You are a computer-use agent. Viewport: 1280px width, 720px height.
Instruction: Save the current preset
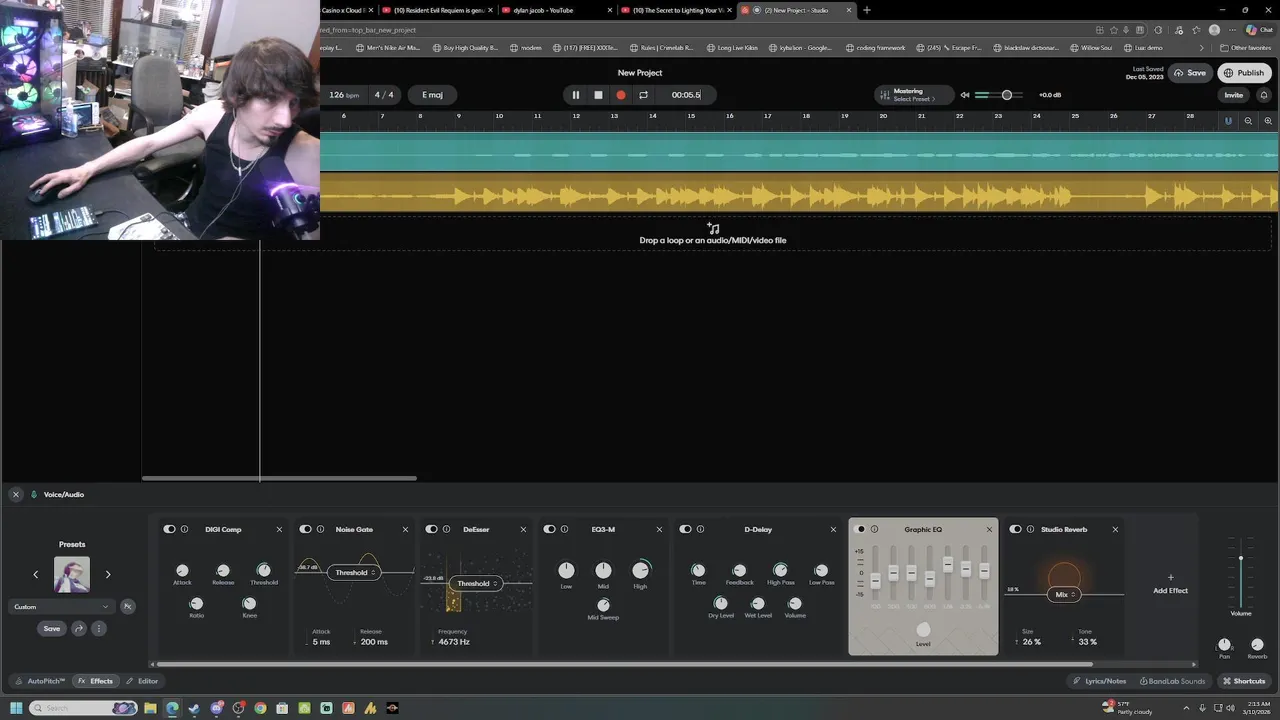(x=51, y=628)
